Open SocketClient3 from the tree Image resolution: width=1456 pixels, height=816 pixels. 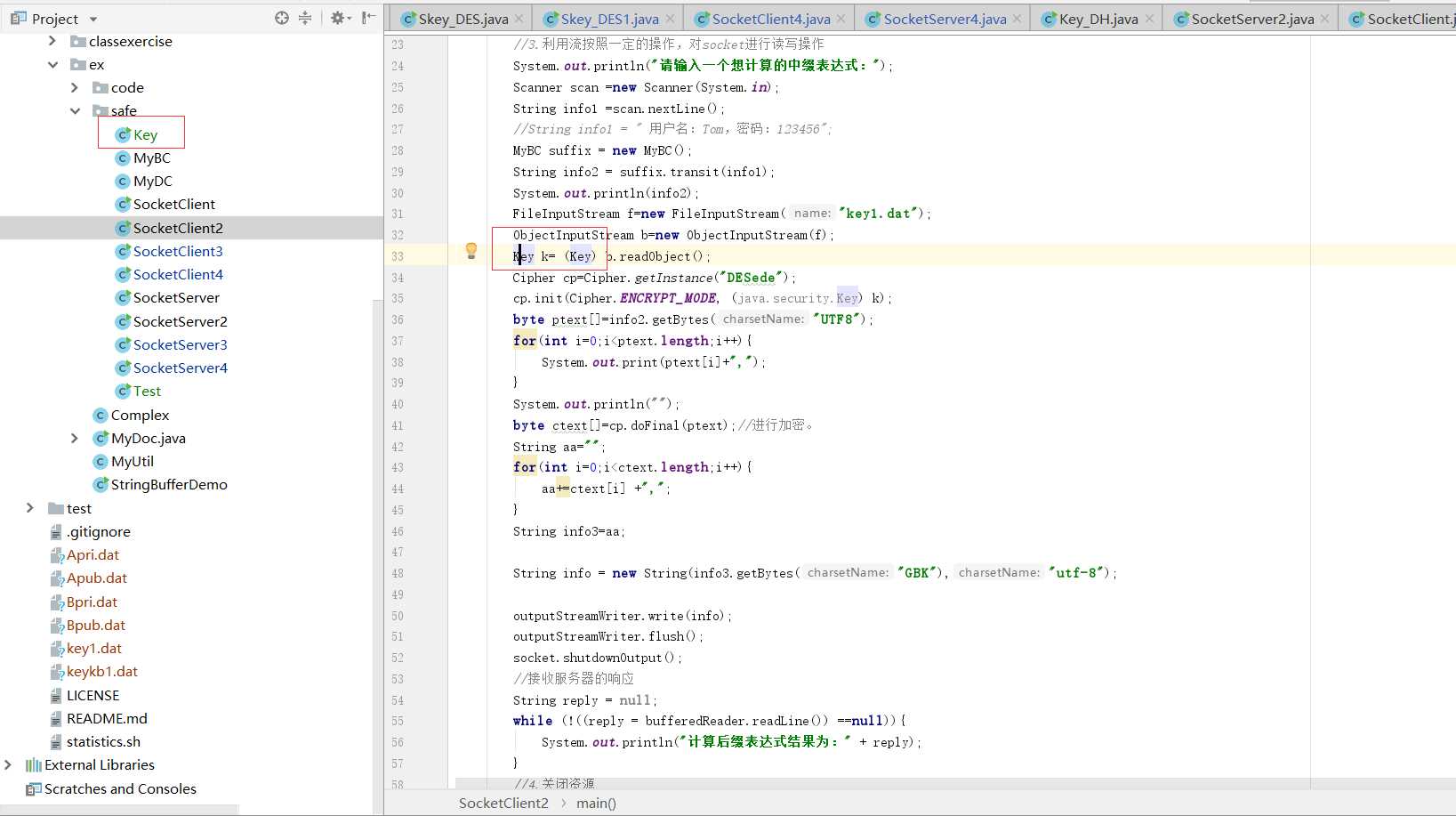pos(178,251)
